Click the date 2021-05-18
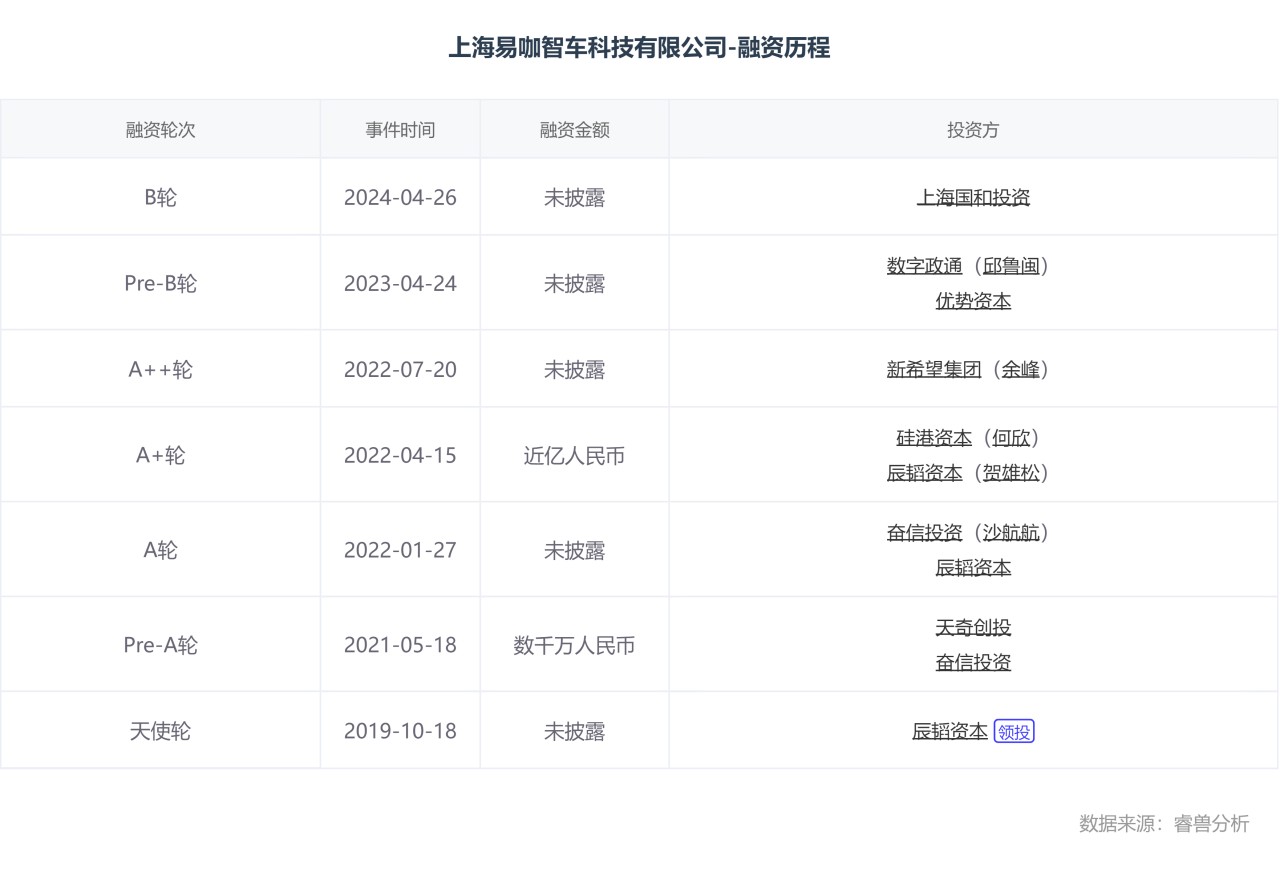 [x=400, y=645]
